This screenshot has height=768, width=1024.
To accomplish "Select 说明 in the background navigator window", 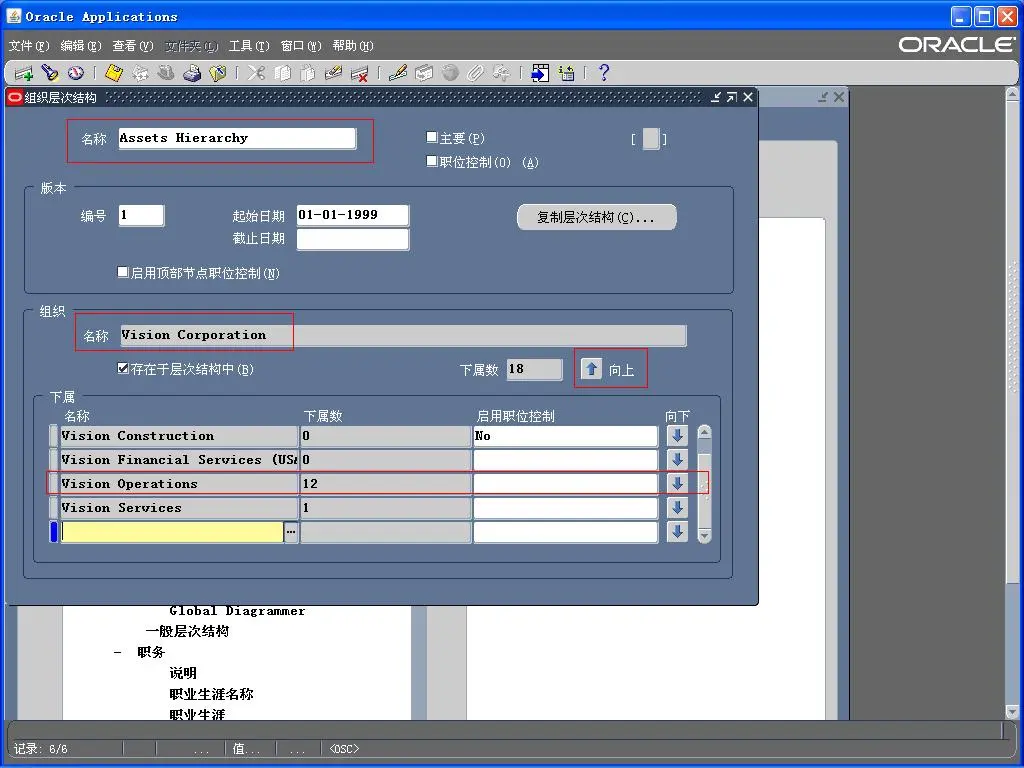I will coord(183,673).
